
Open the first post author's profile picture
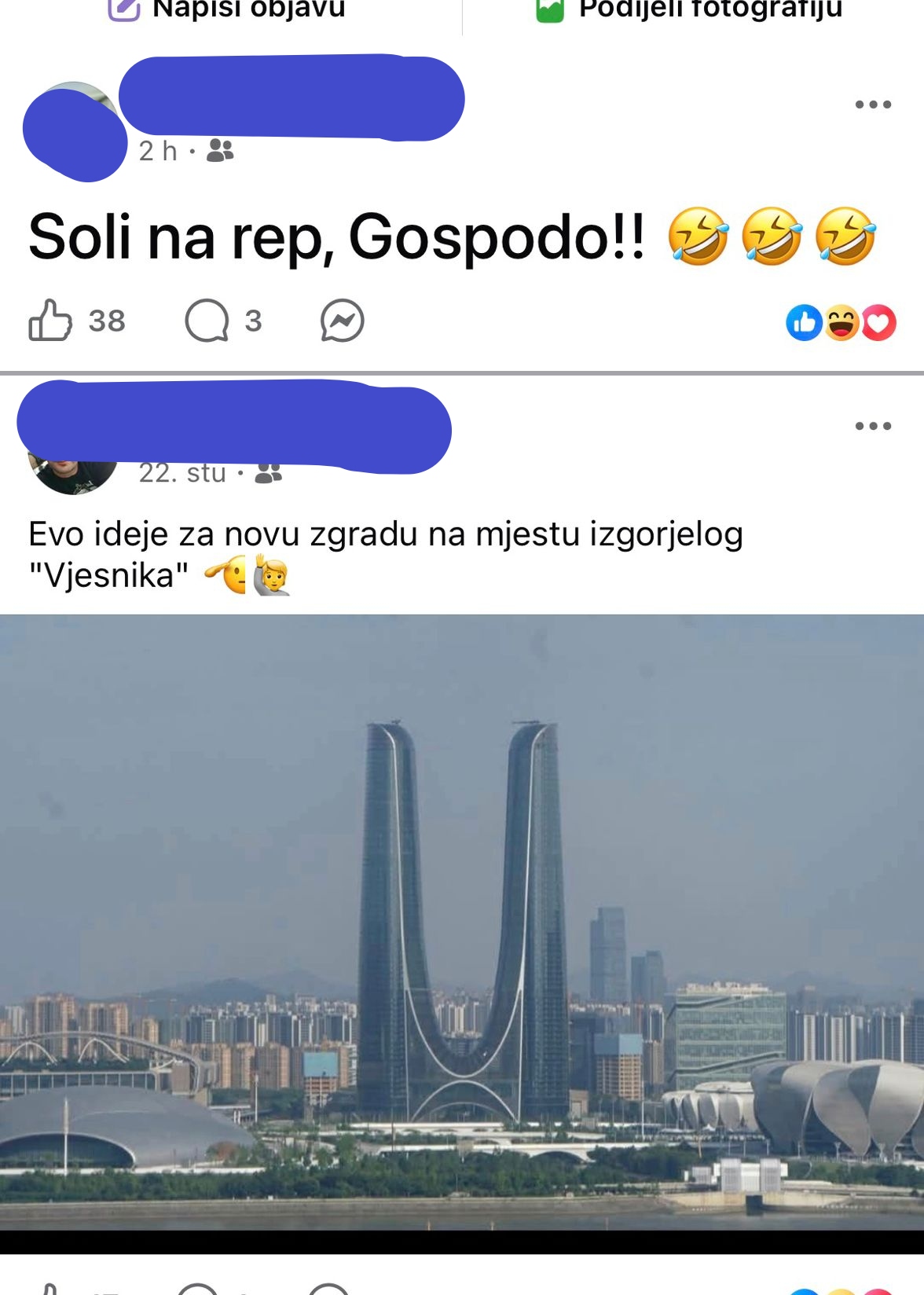click(74, 129)
